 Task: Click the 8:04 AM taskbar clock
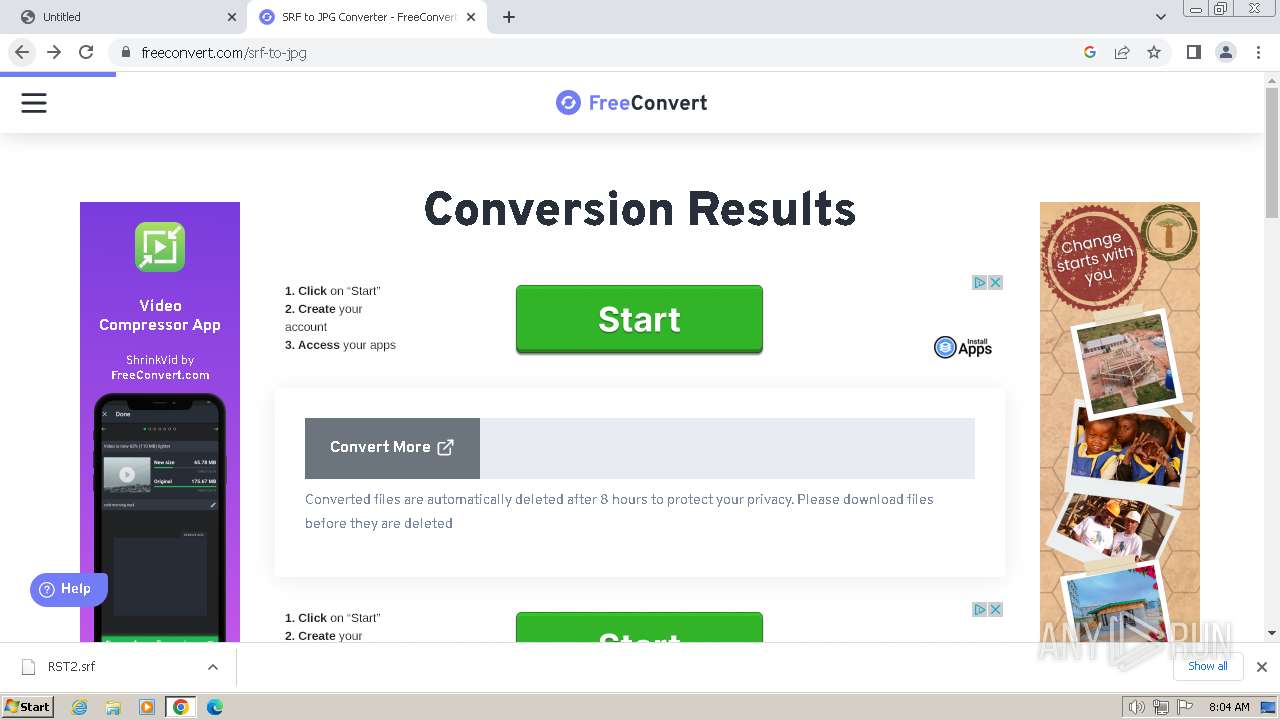click(1229, 707)
